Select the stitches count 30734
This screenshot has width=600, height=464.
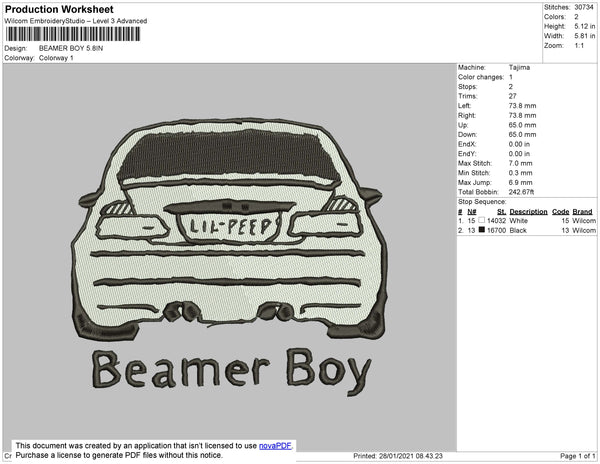(584, 7)
